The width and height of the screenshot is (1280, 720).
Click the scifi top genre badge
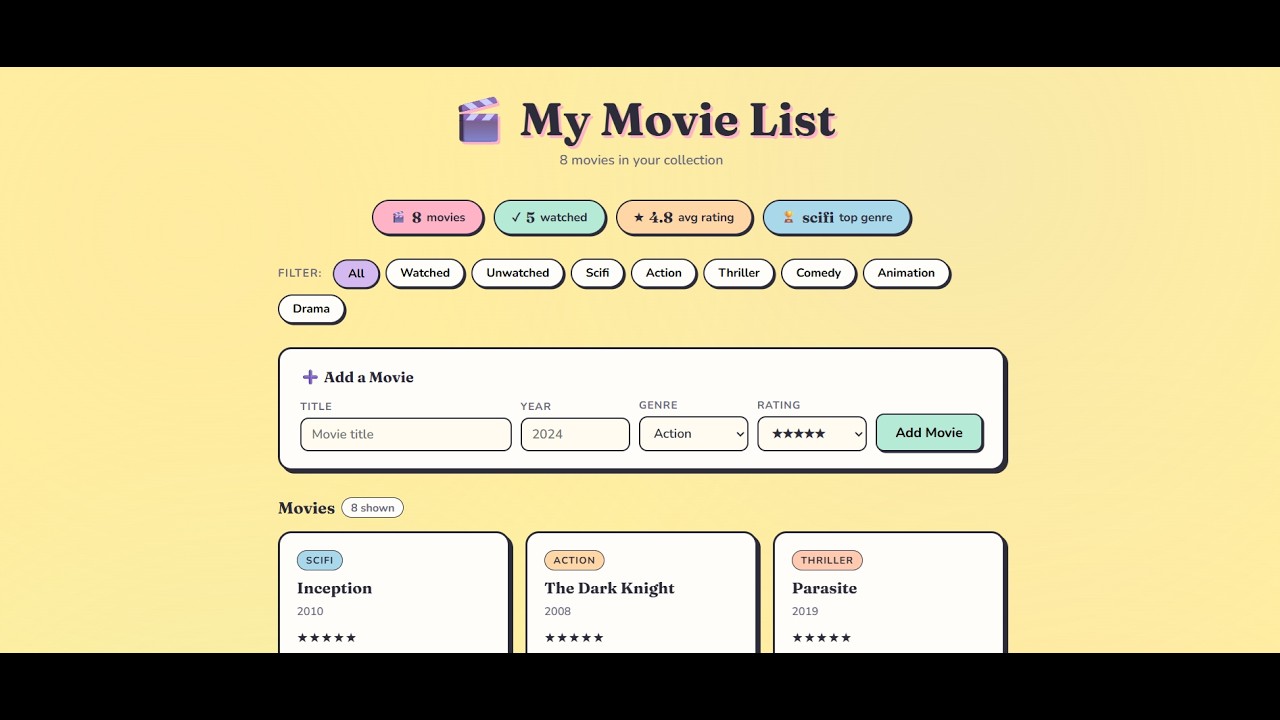pos(836,217)
